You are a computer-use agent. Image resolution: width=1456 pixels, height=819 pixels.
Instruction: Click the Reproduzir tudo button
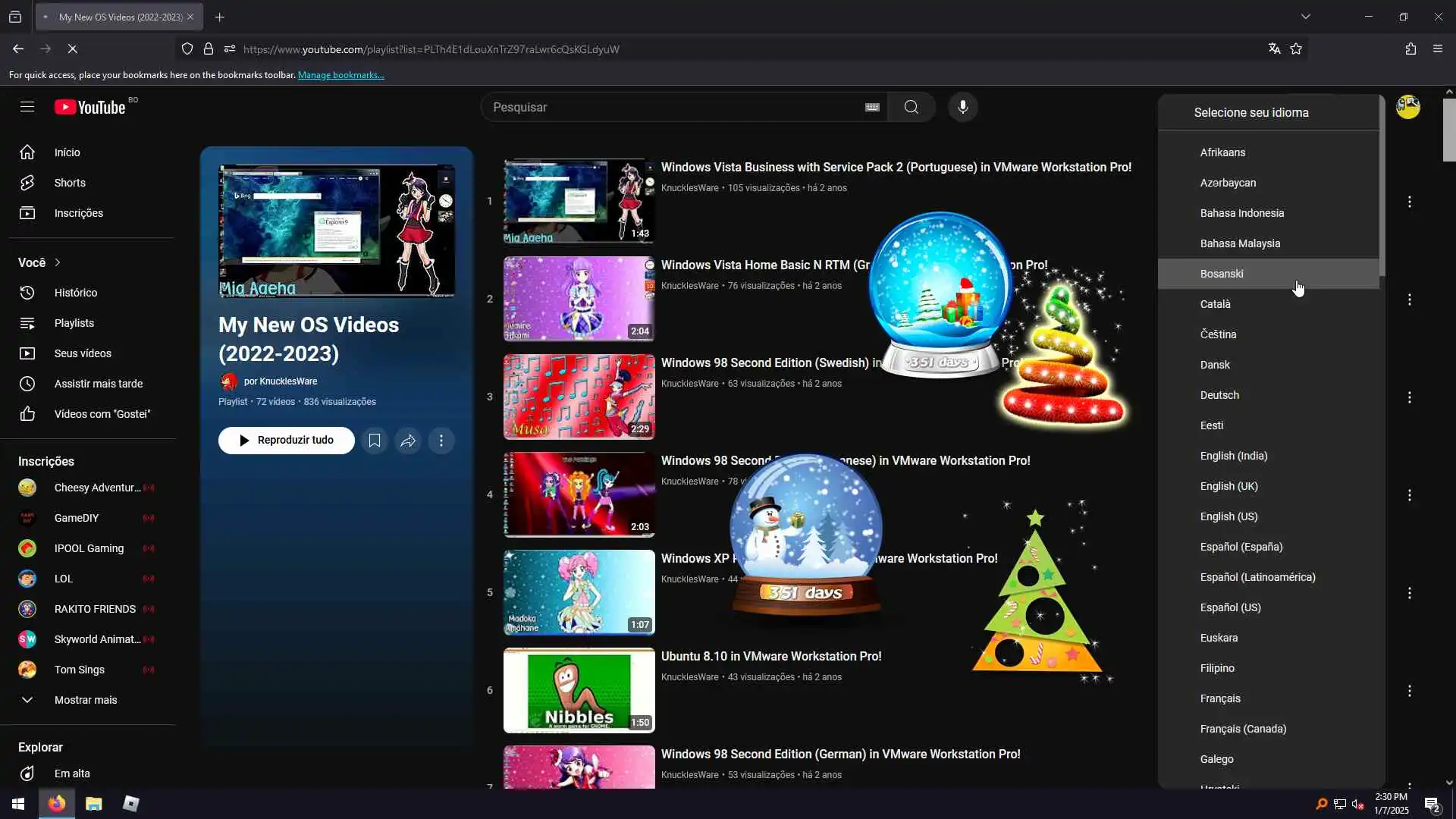pos(286,441)
